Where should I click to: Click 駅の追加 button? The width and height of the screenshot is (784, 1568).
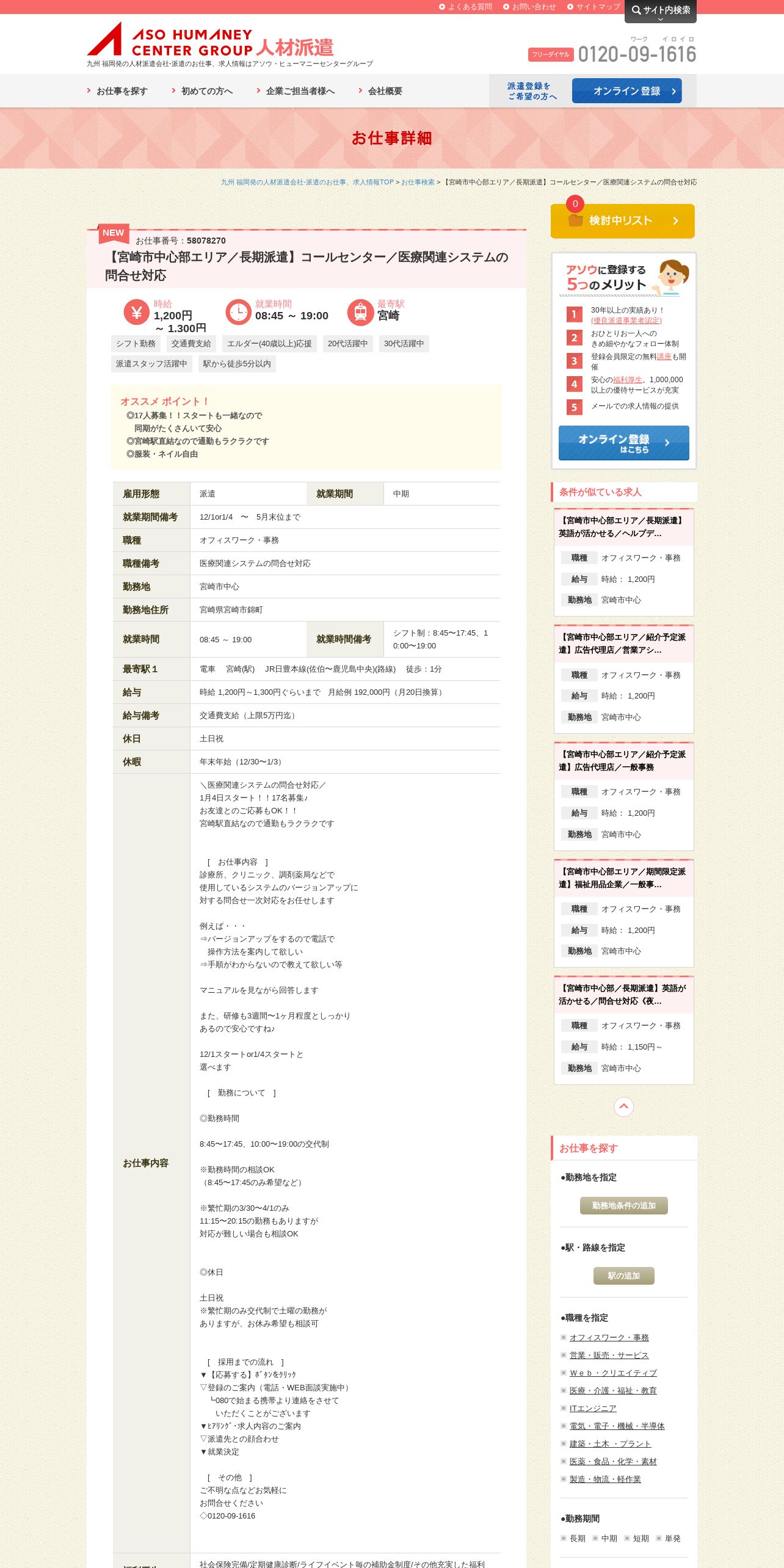point(623,1276)
